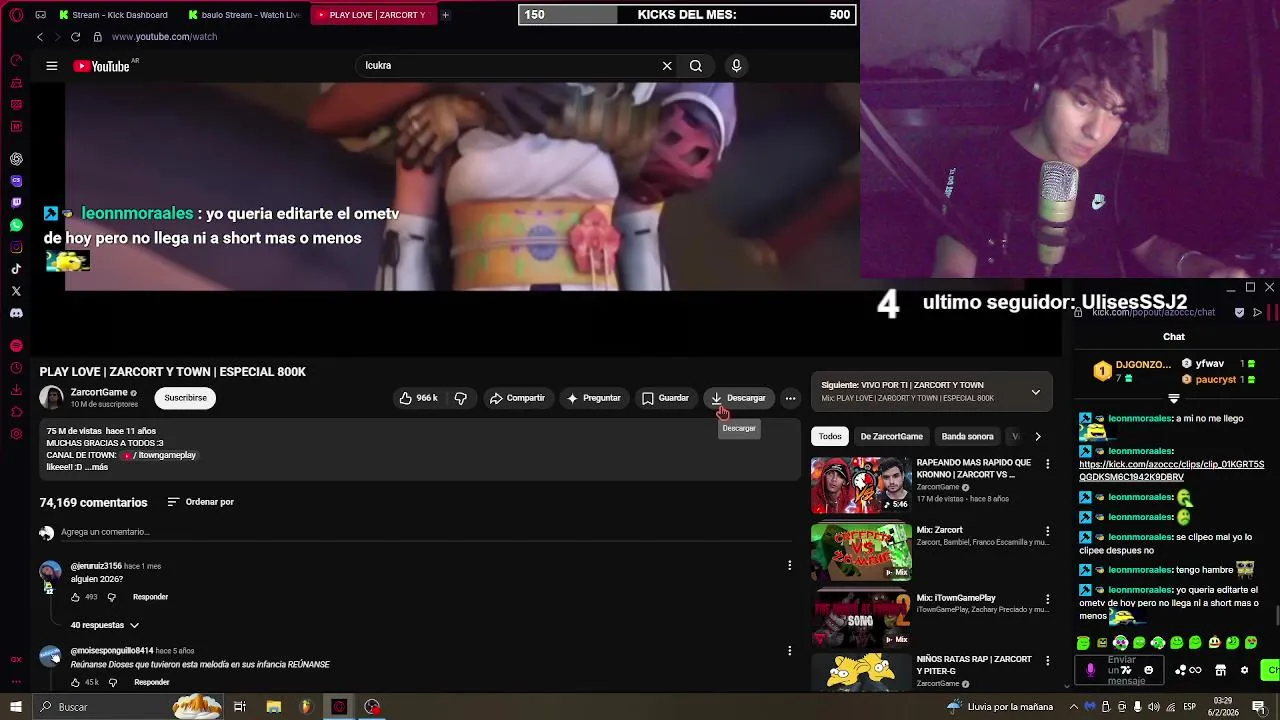Expand the Siguiente playlist panel chevron
This screenshot has width=1280, height=720.
coord(1036,392)
